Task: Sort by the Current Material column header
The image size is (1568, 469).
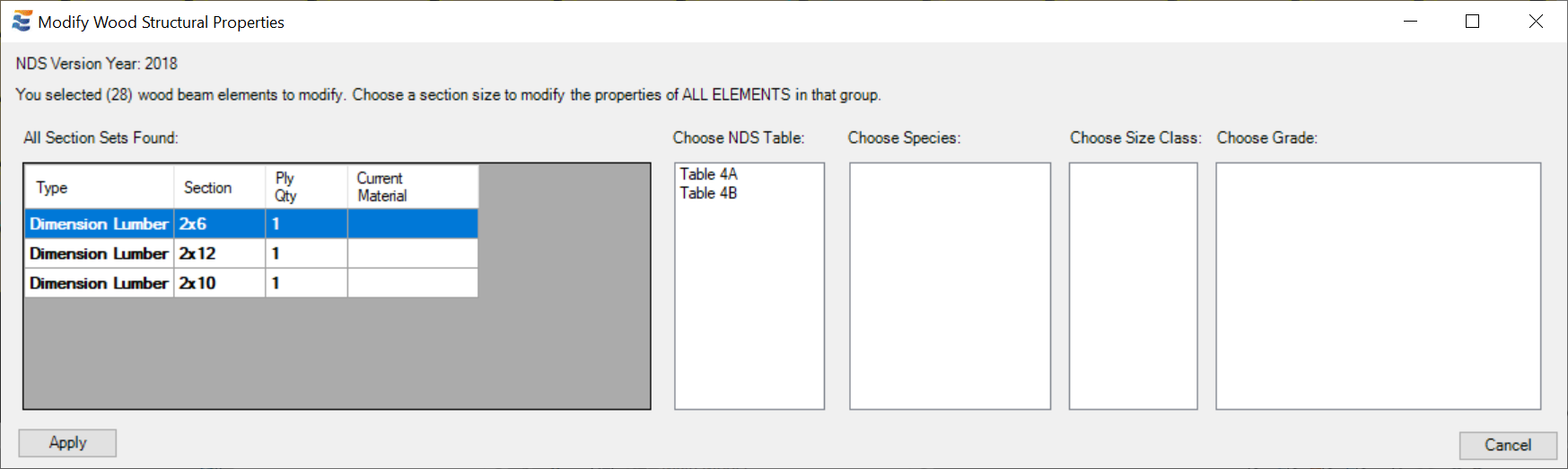Action: click(x=413, y=187)
